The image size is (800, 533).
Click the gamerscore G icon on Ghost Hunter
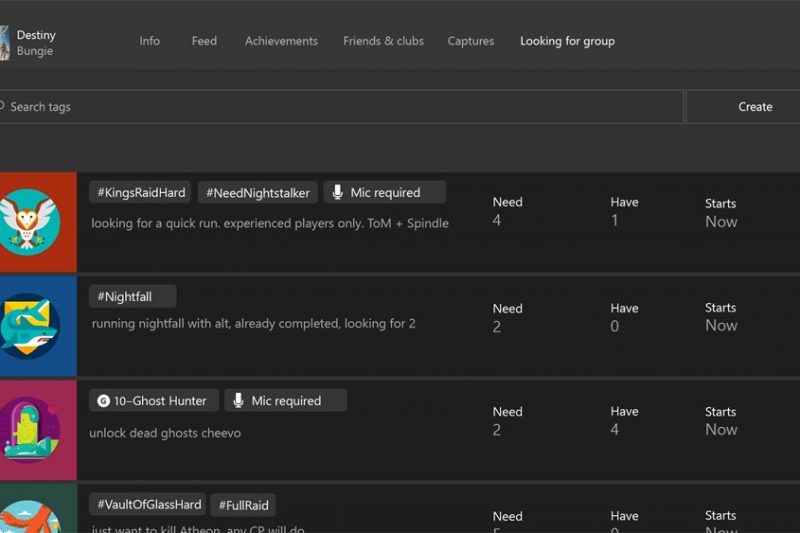[x=104, y=401]
